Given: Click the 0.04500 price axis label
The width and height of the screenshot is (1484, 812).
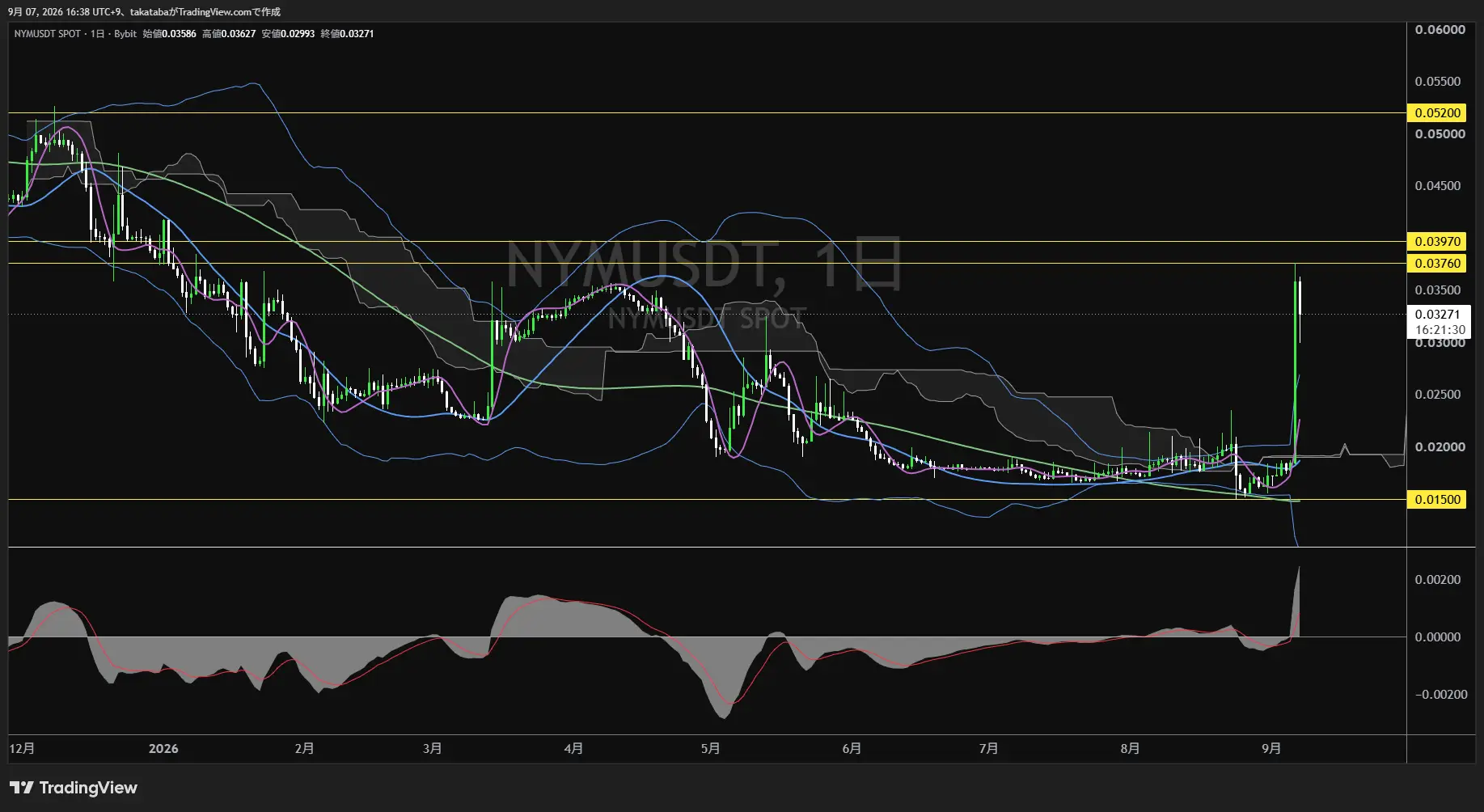Looking at the screenshot, I should click(x=1438, y=186).
